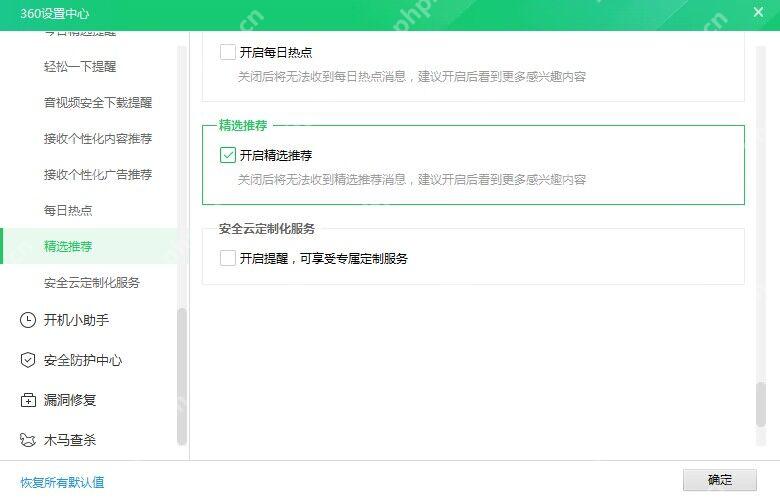
Task: Click the content pane scrollbar thumb
Action: pos(761,404)
